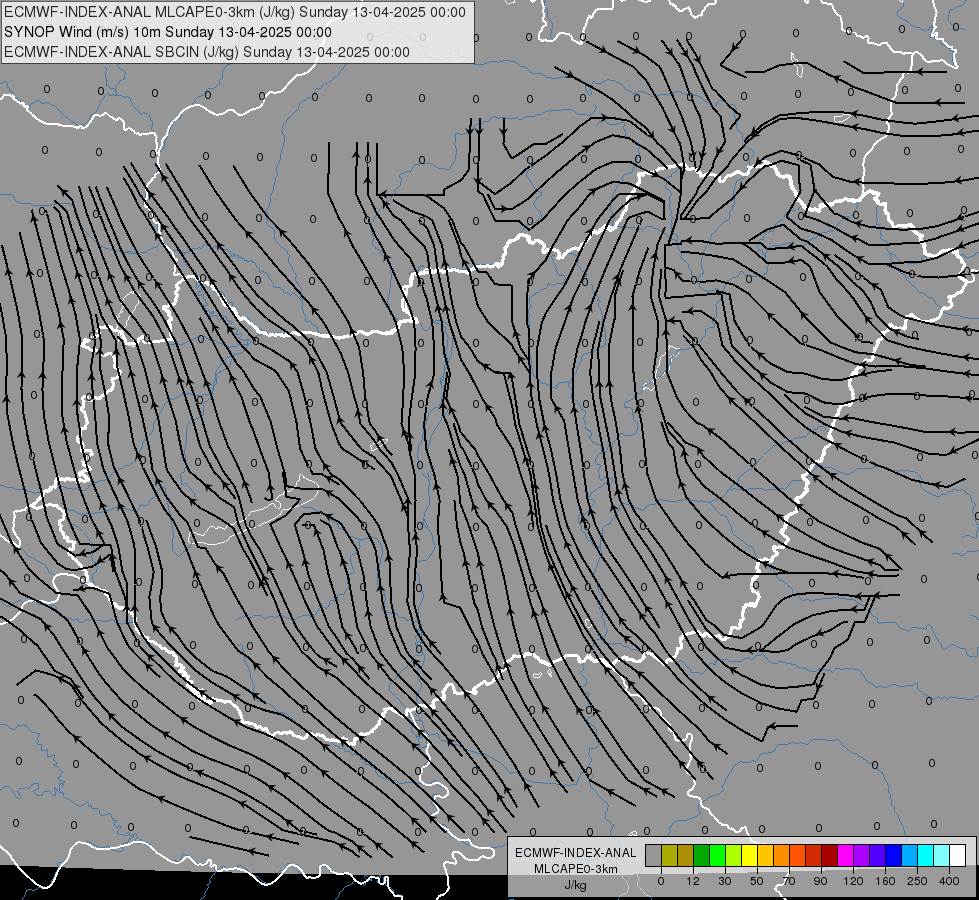Click the MLCAPE0-3km label in legend
This screenshot has height=900, width=979.
pos(576,869)
